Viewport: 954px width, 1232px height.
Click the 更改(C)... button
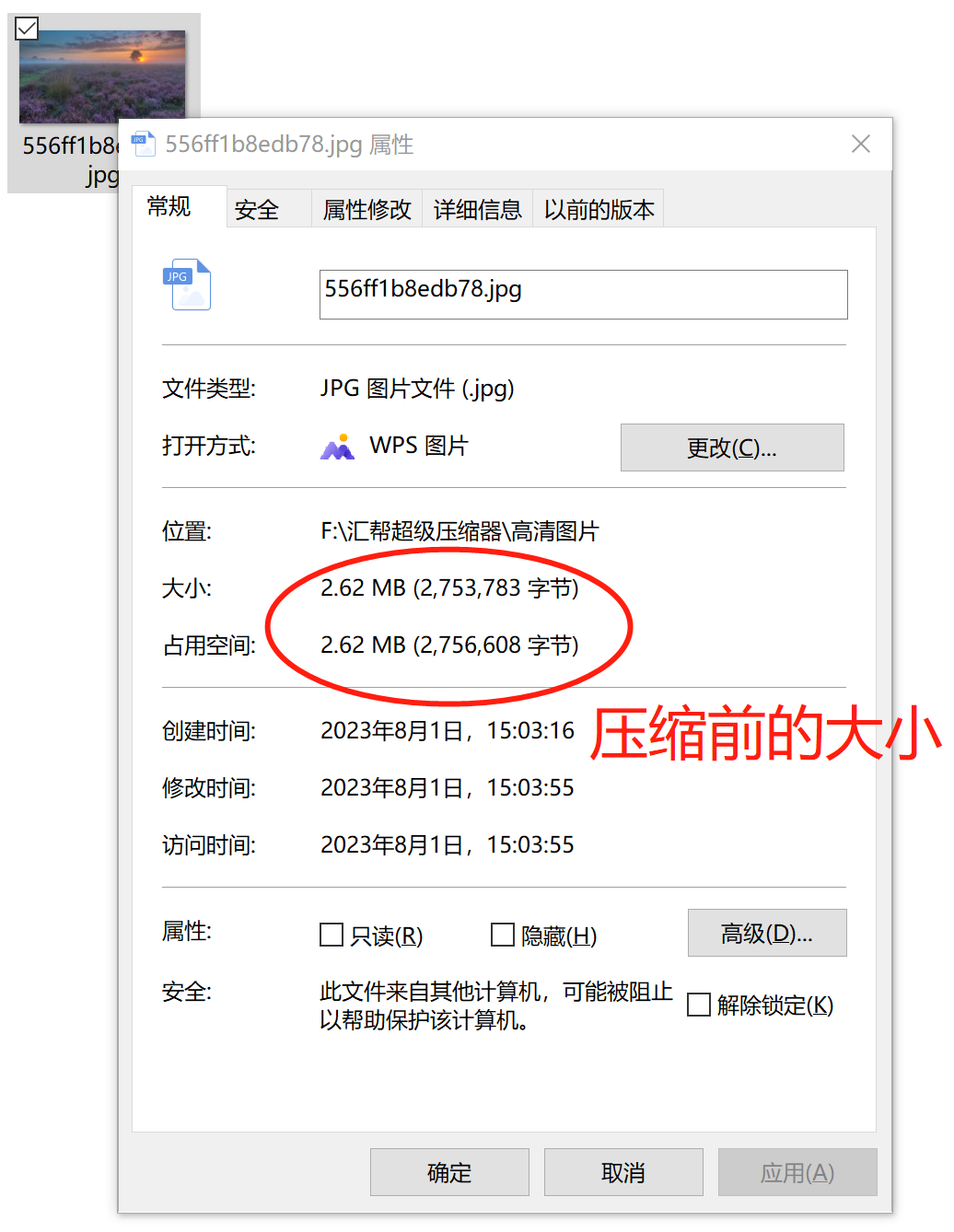click(x=732, y=447)
